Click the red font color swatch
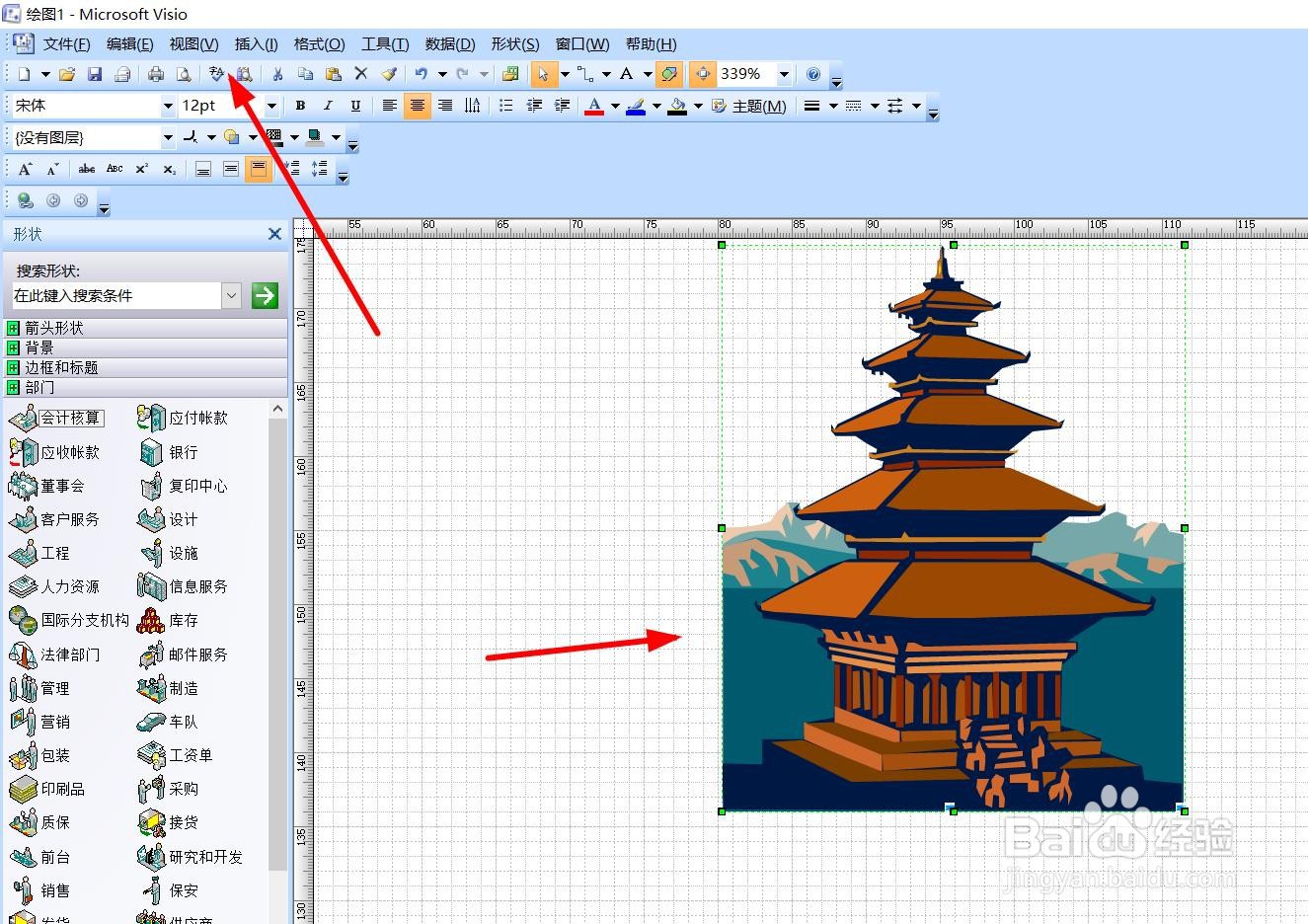1308x924 pixels. coord(594,106)
